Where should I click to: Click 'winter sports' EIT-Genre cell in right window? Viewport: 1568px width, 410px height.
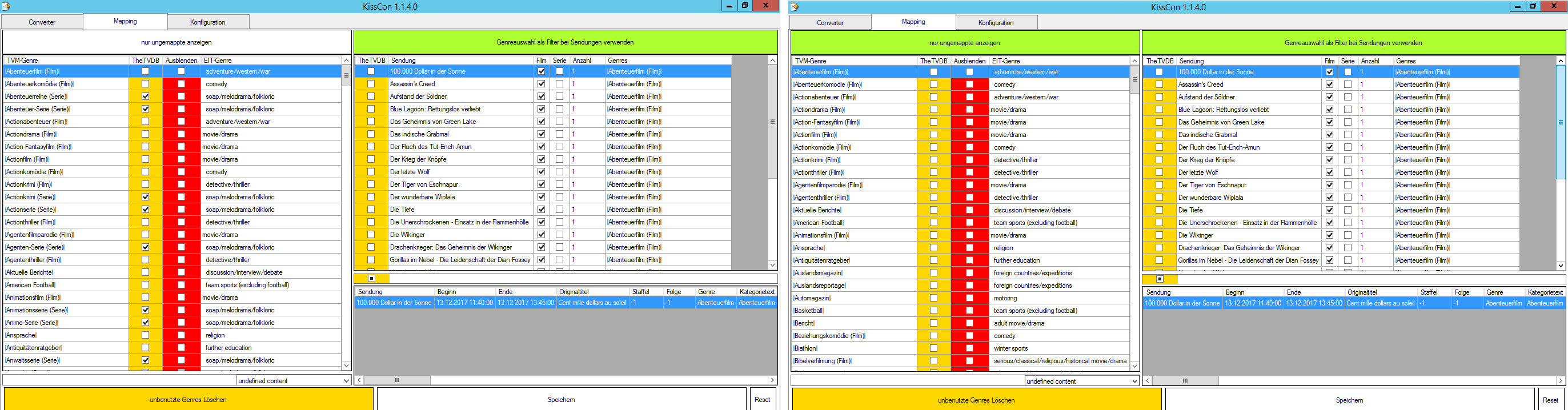pos(1059,348)
